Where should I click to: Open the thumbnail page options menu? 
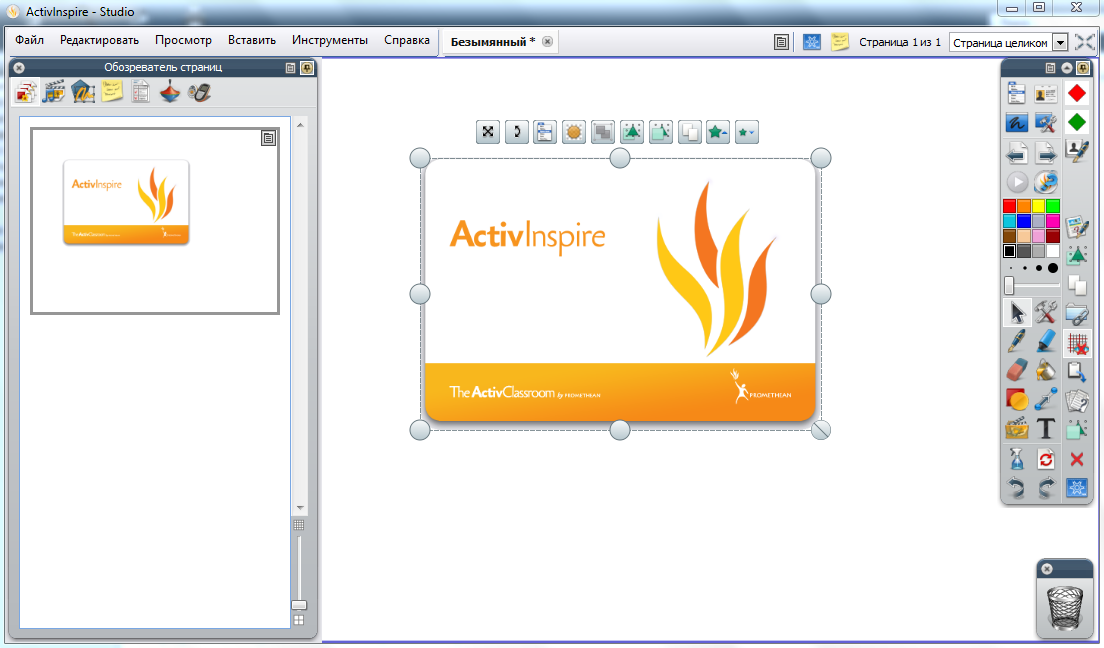(x=268, y=138)
